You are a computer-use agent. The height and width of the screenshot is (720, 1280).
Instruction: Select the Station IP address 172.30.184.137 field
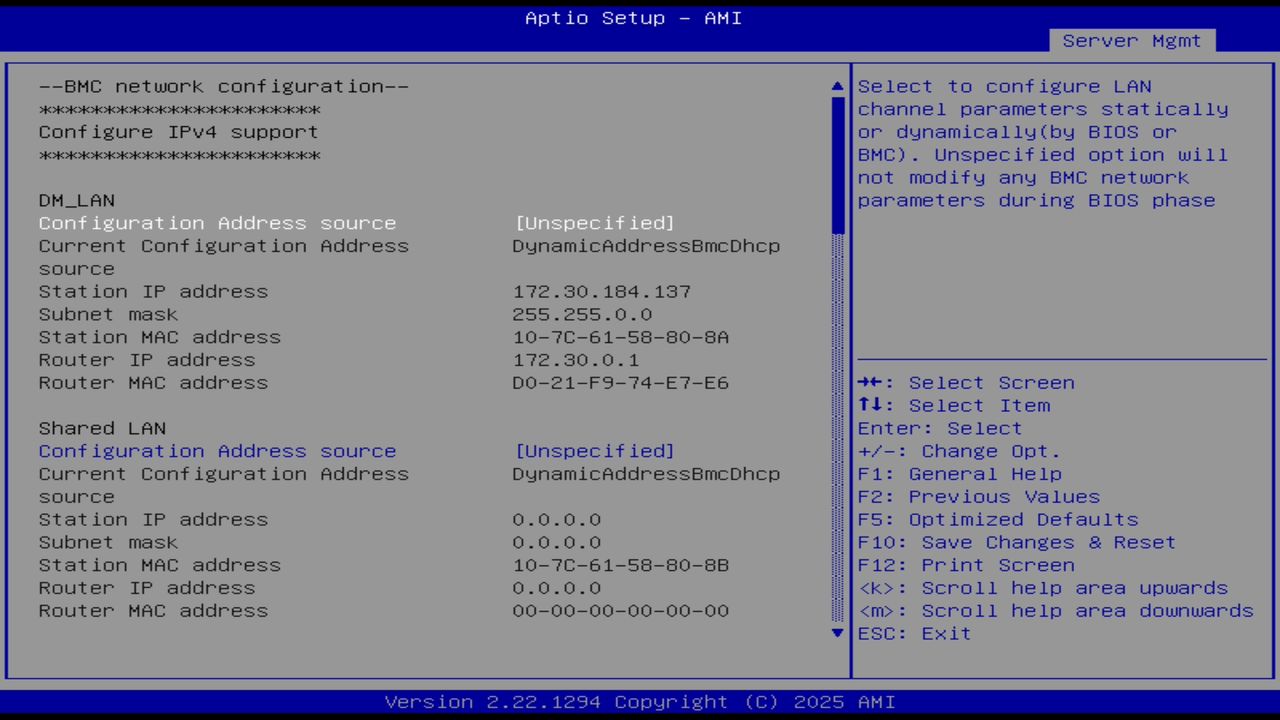tap(602, 291)
